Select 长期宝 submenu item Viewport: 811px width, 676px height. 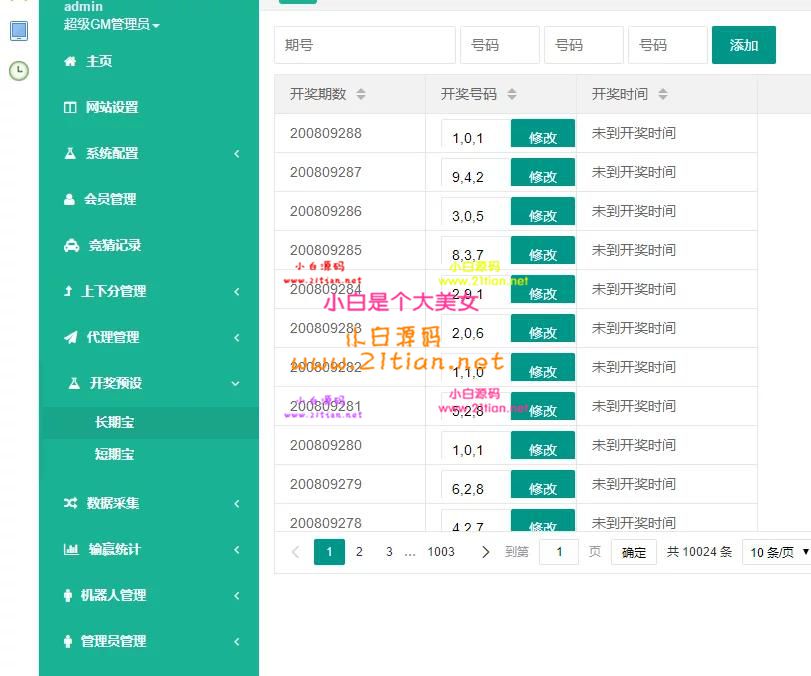tap(114, 423)
